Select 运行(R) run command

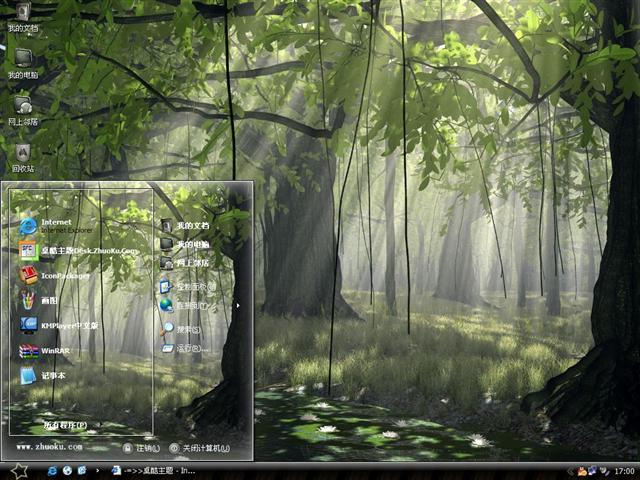(x=186, y=348)
